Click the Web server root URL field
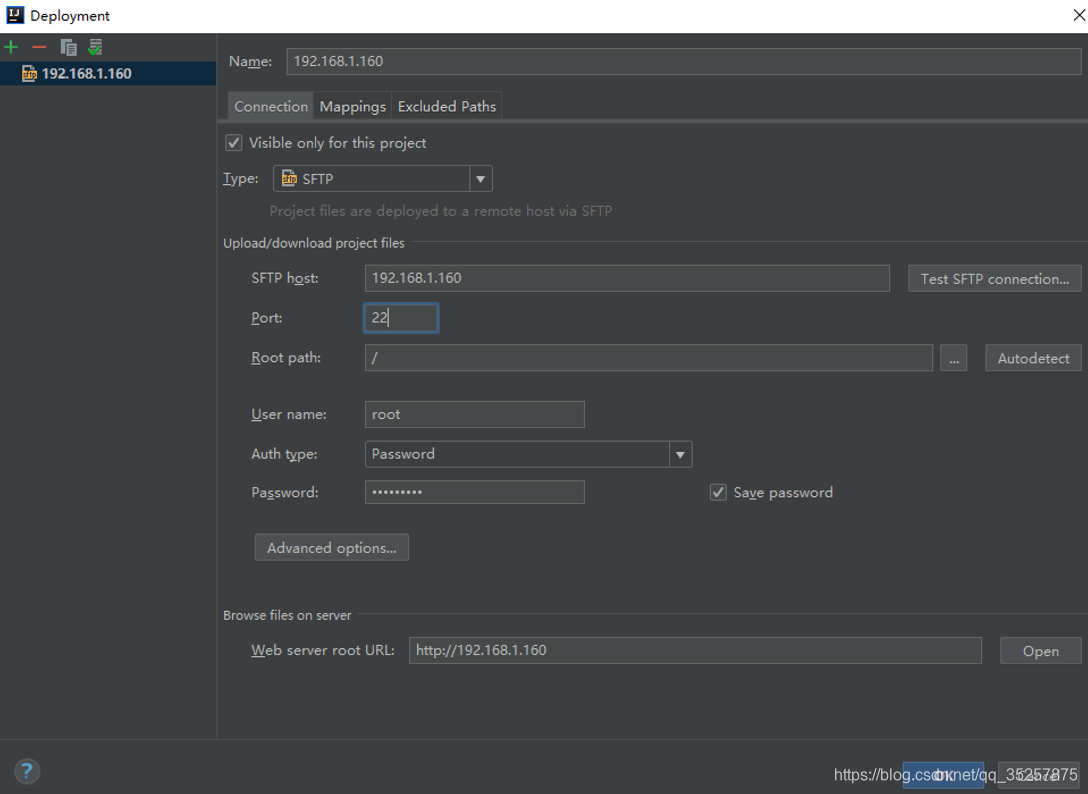 pyautogui.click(x=695, y=650)
